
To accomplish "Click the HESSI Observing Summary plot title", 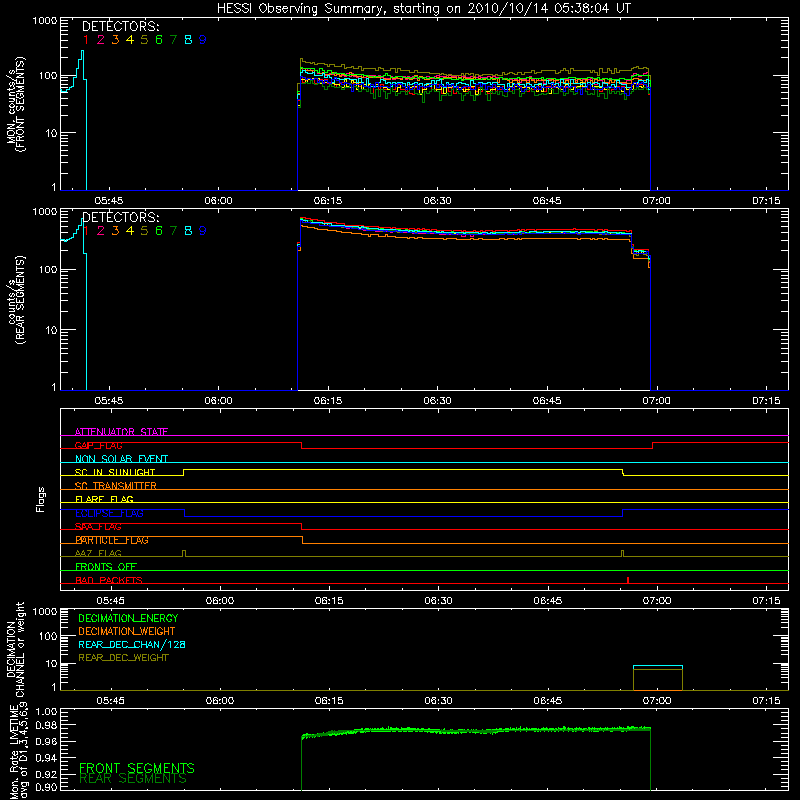I will pos(423,9).
